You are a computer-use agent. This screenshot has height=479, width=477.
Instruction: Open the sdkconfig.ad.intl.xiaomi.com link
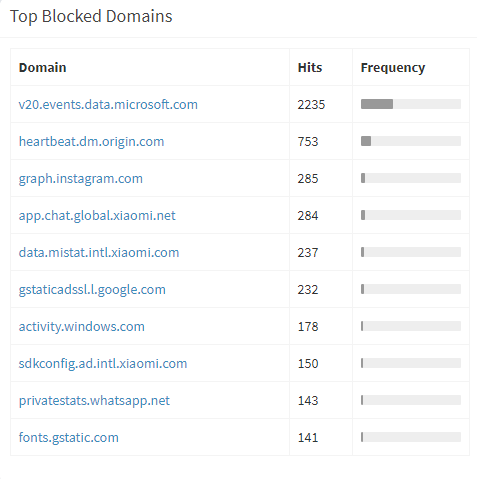point(103,363)
